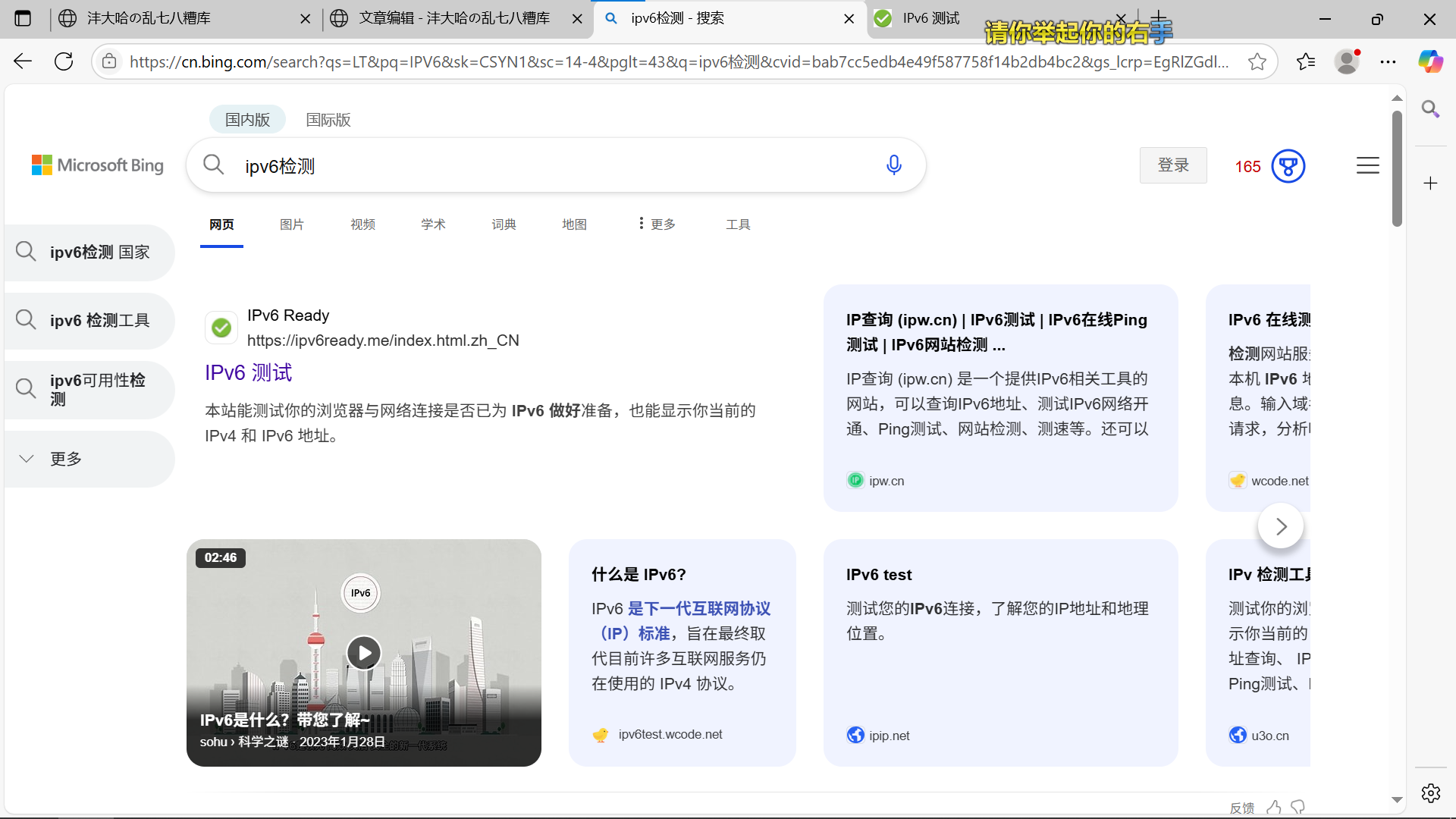This screenshot has height=819, width=1456.
Task: Switch to 国内版 search mode
Action: (247, 120)
